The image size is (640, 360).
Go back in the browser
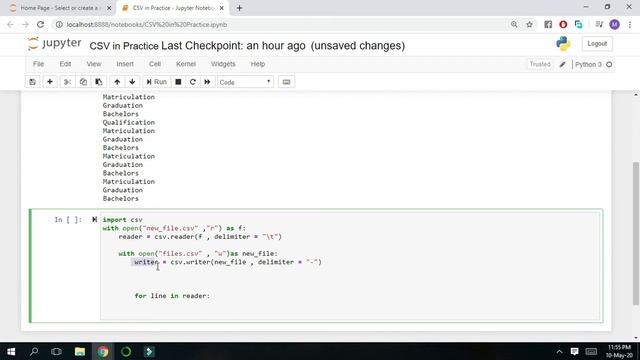10,24
